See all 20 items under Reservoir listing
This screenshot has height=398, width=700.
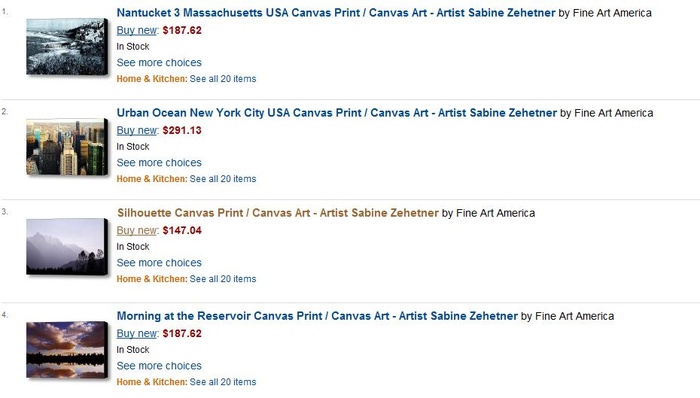point(223,382)
